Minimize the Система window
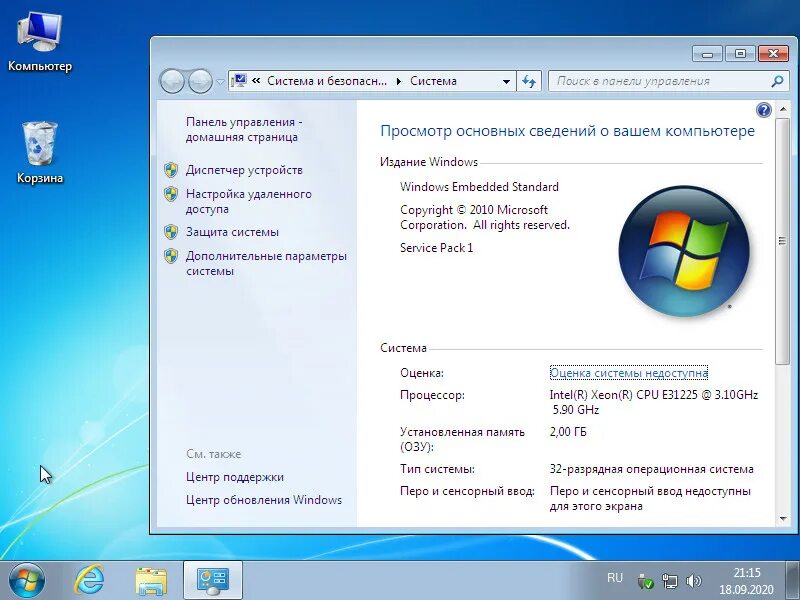The width and height of the screenshot is (800, 600). (707, 54)
